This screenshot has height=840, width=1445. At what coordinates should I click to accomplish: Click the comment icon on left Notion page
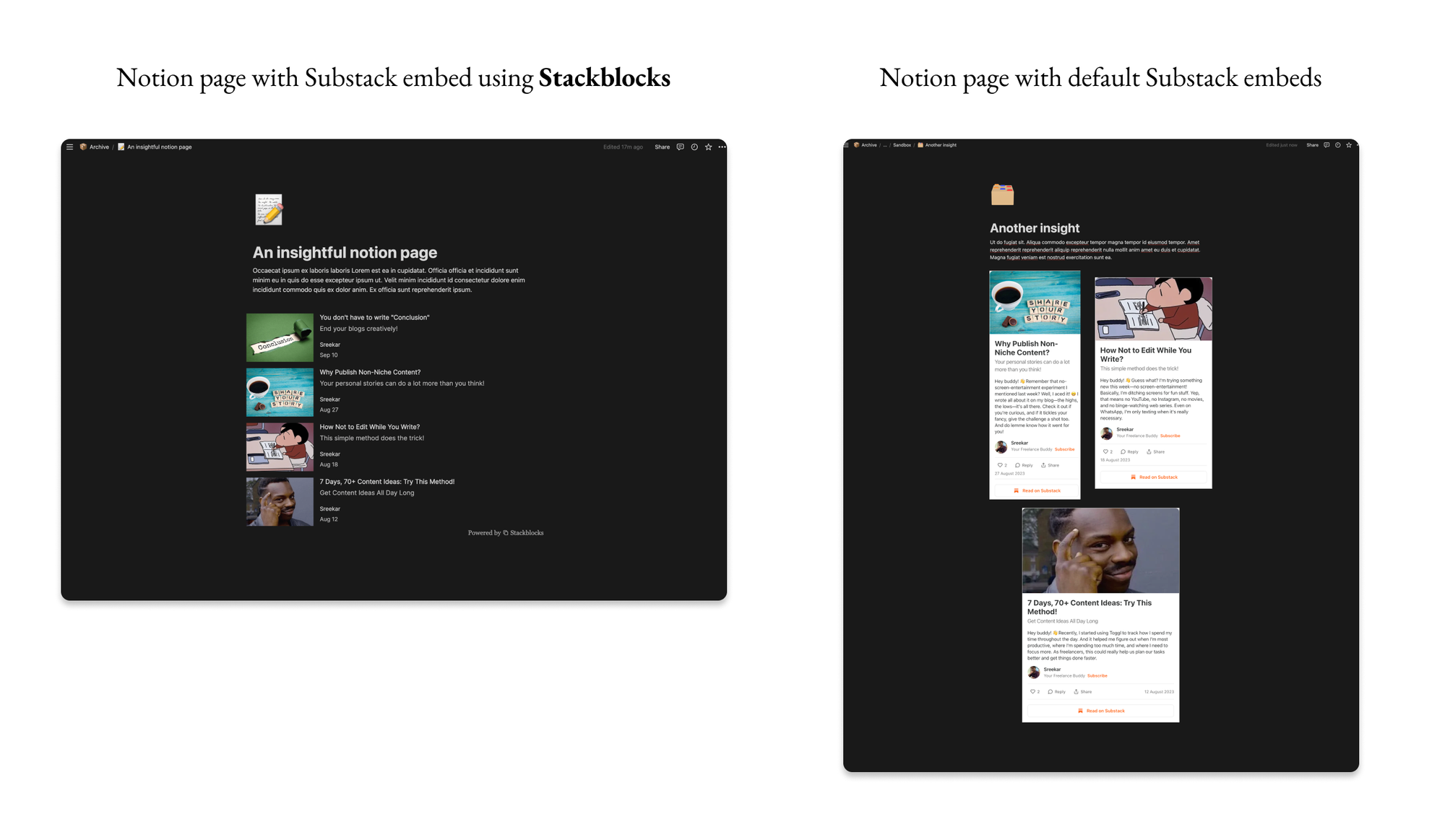[x=681, y=147]
